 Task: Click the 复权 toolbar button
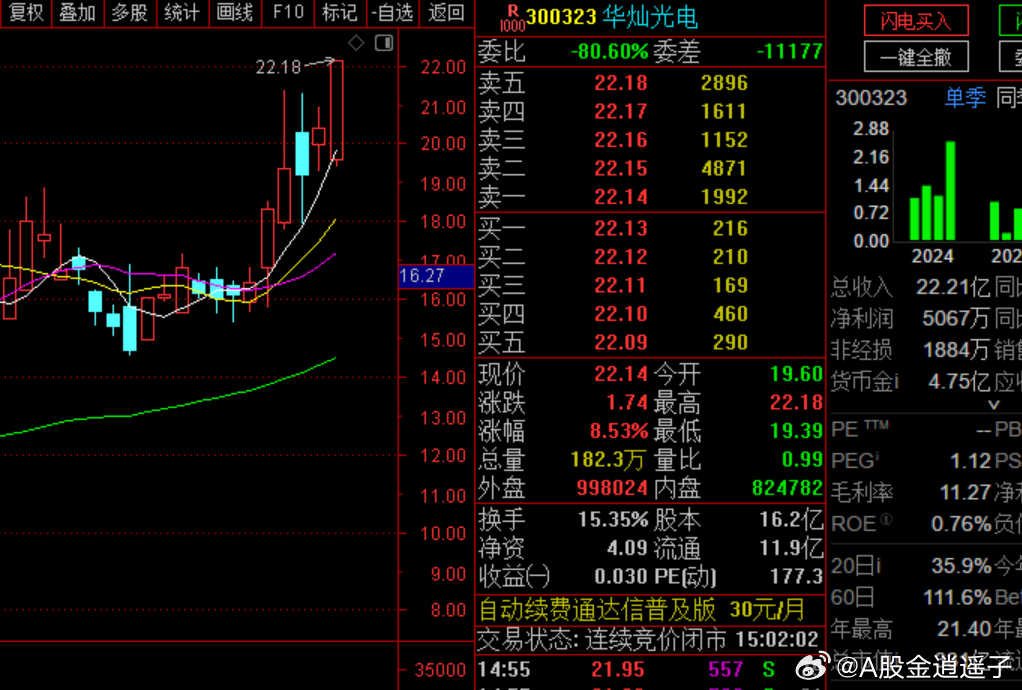[26, 12]
